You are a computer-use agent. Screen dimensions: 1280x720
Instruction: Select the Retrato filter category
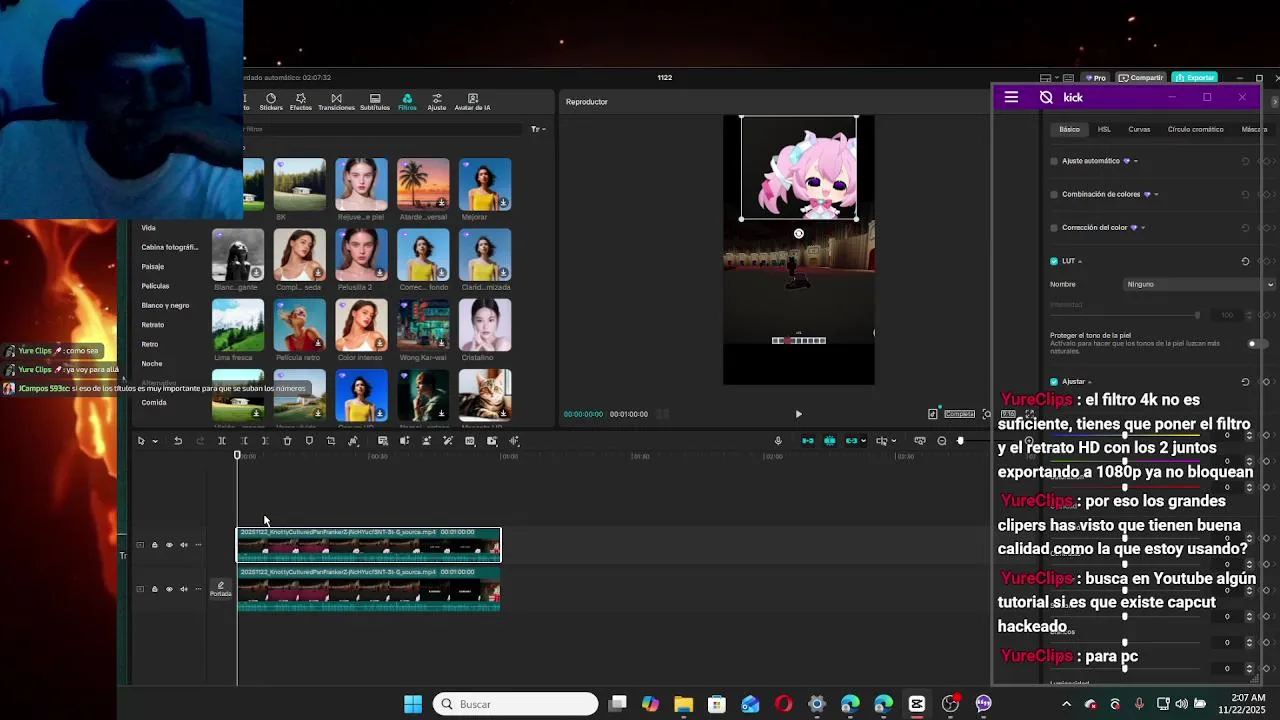pos(153,325)
